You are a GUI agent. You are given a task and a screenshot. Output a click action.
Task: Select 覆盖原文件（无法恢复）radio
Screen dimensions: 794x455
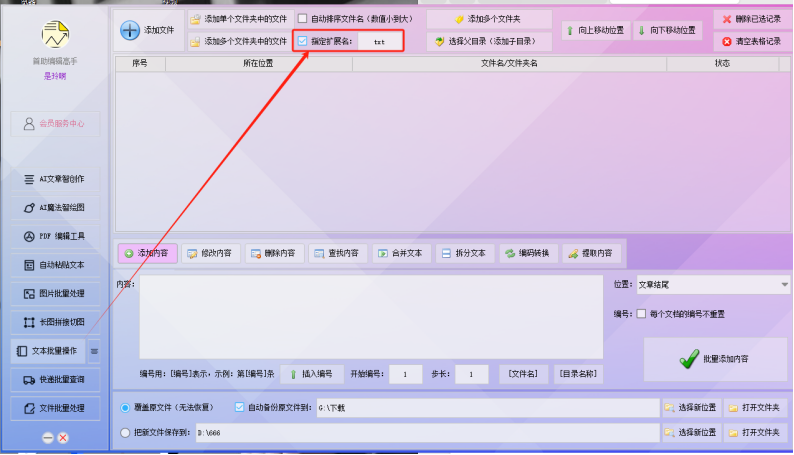[125, 408]
